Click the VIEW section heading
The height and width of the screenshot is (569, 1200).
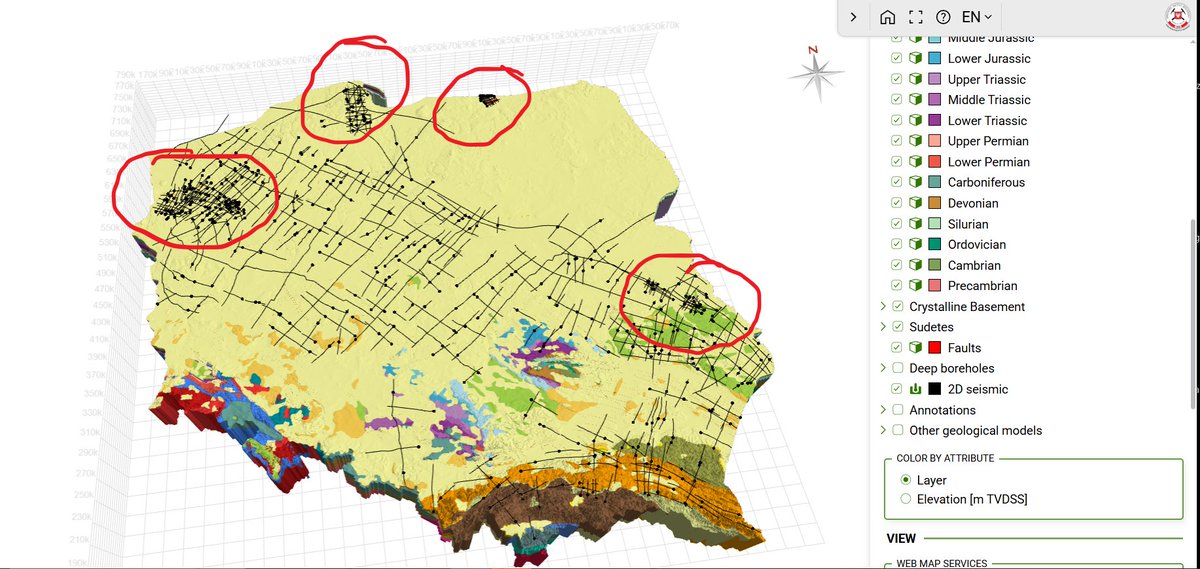click(901, 539)
